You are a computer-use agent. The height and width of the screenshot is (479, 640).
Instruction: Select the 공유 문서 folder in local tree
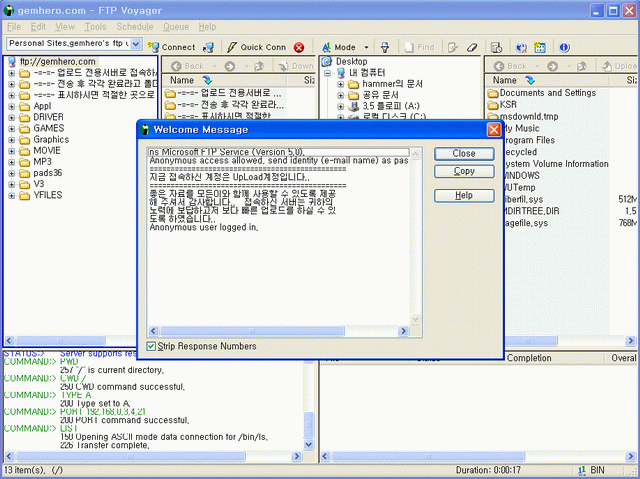(x=380, y=95)
